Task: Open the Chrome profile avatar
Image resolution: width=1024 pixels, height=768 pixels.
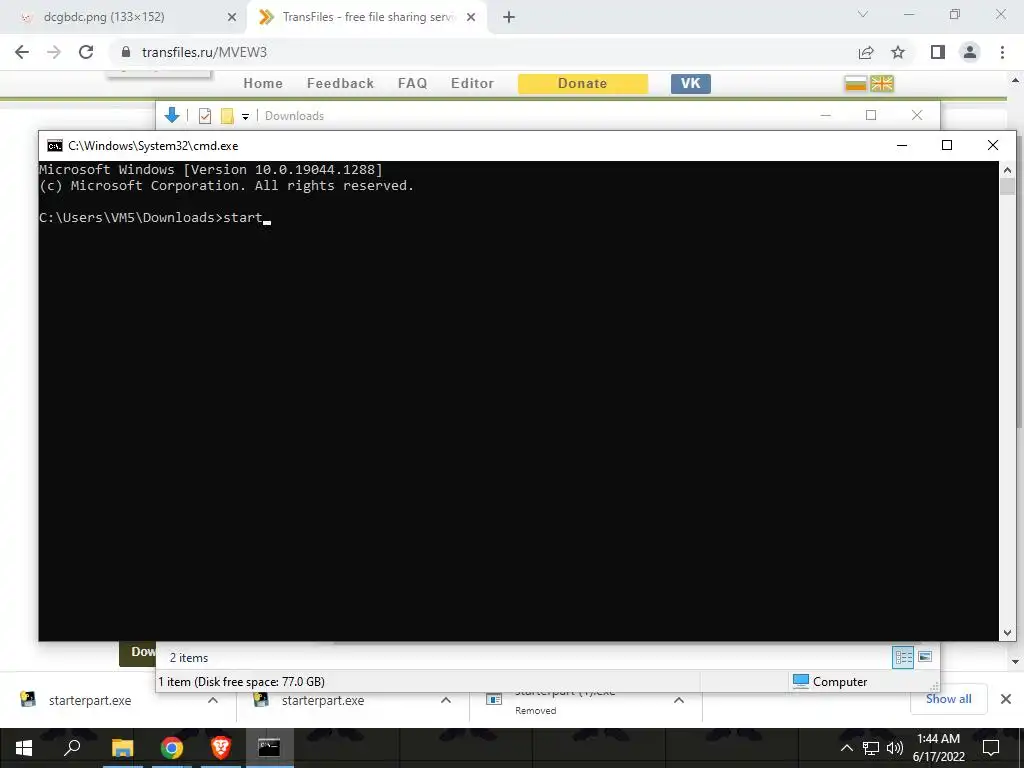Action: point(970,52)
